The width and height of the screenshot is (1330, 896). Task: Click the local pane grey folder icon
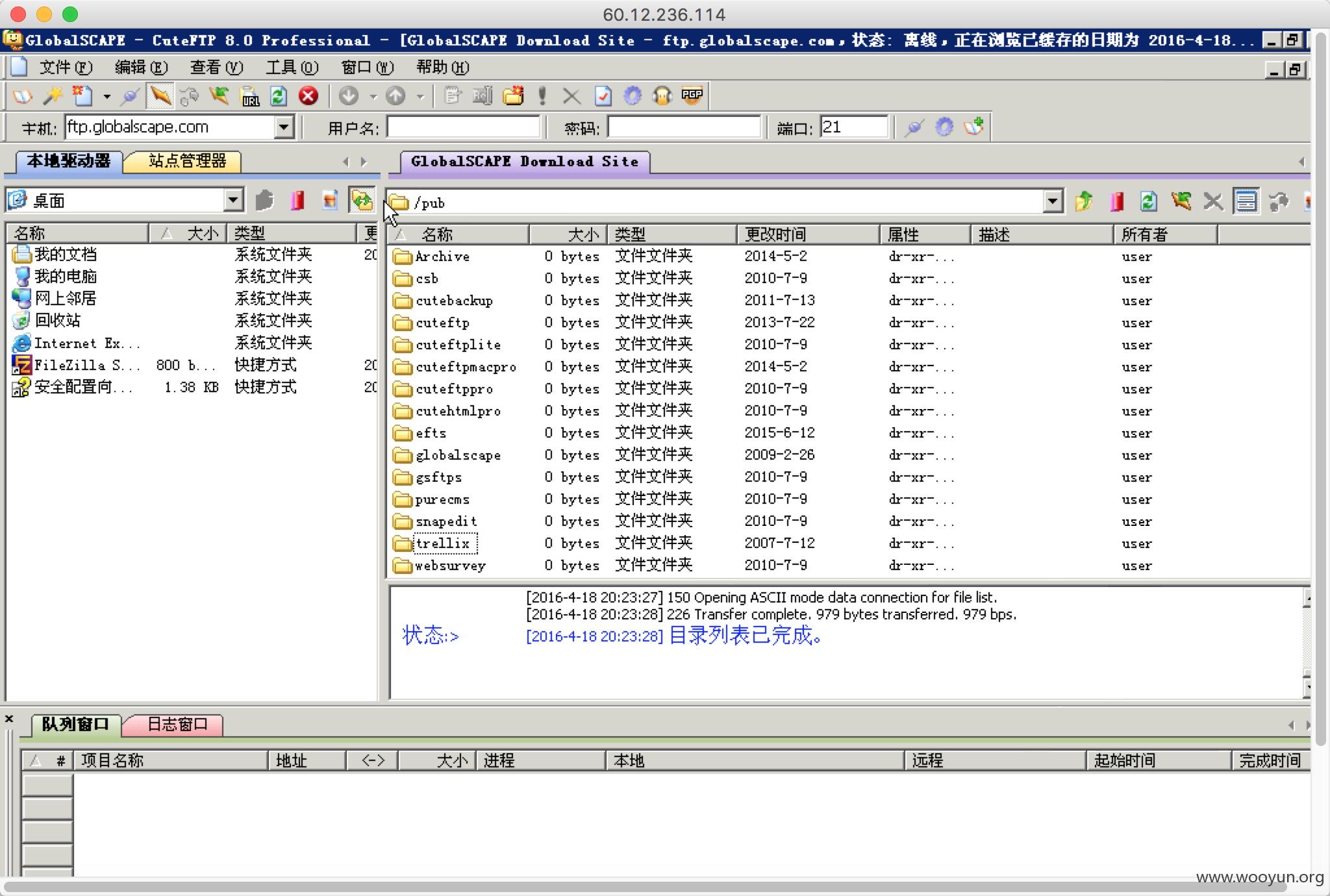click(x=264, y=201)
